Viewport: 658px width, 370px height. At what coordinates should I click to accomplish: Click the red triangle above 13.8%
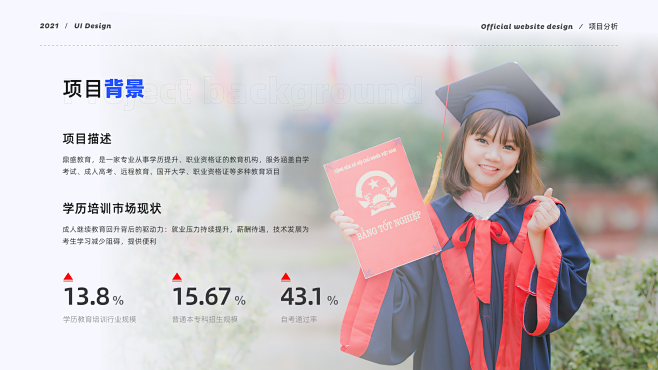point(68,277)
